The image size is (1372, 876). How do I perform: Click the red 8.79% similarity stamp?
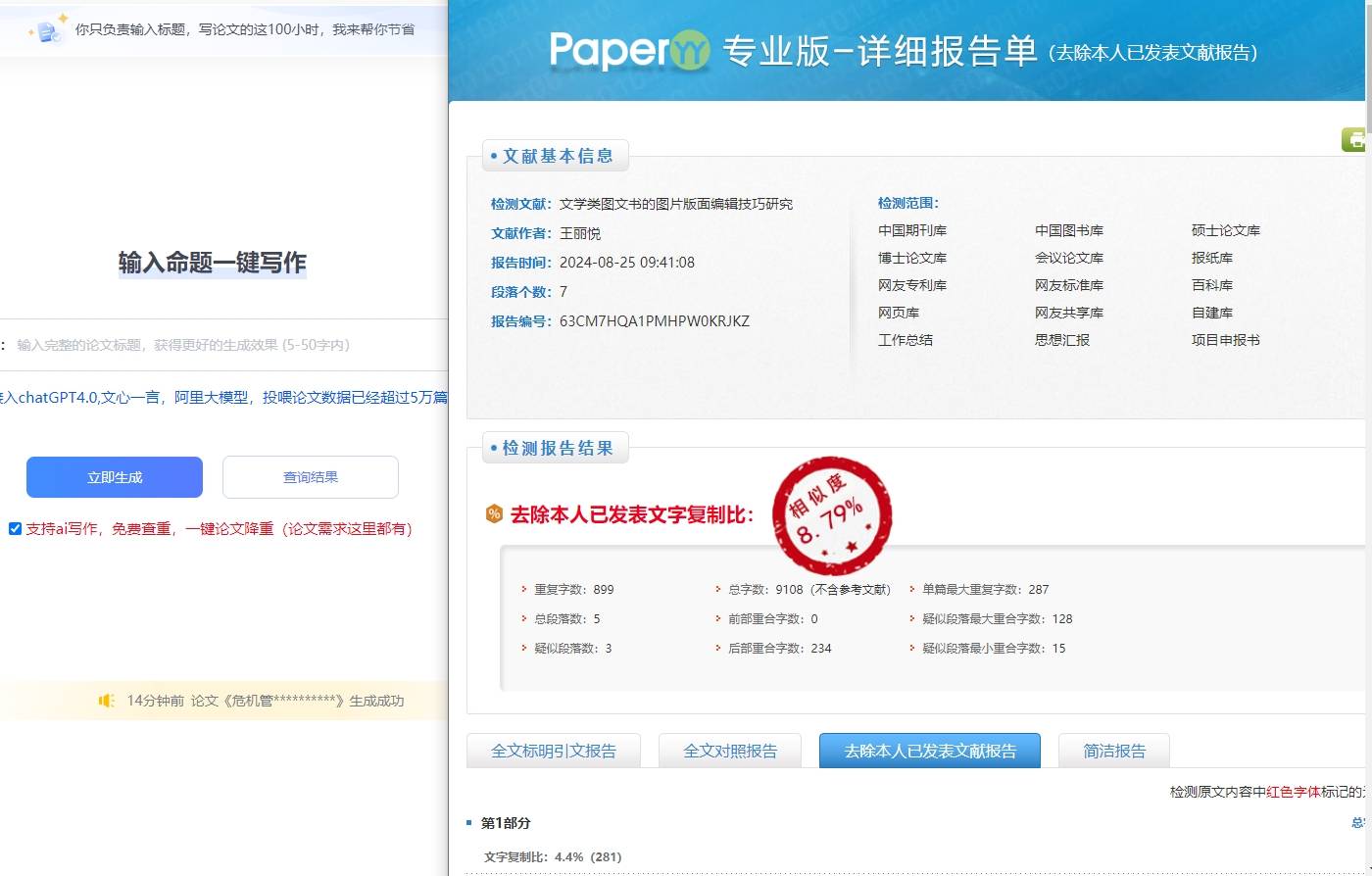point(831,514)
